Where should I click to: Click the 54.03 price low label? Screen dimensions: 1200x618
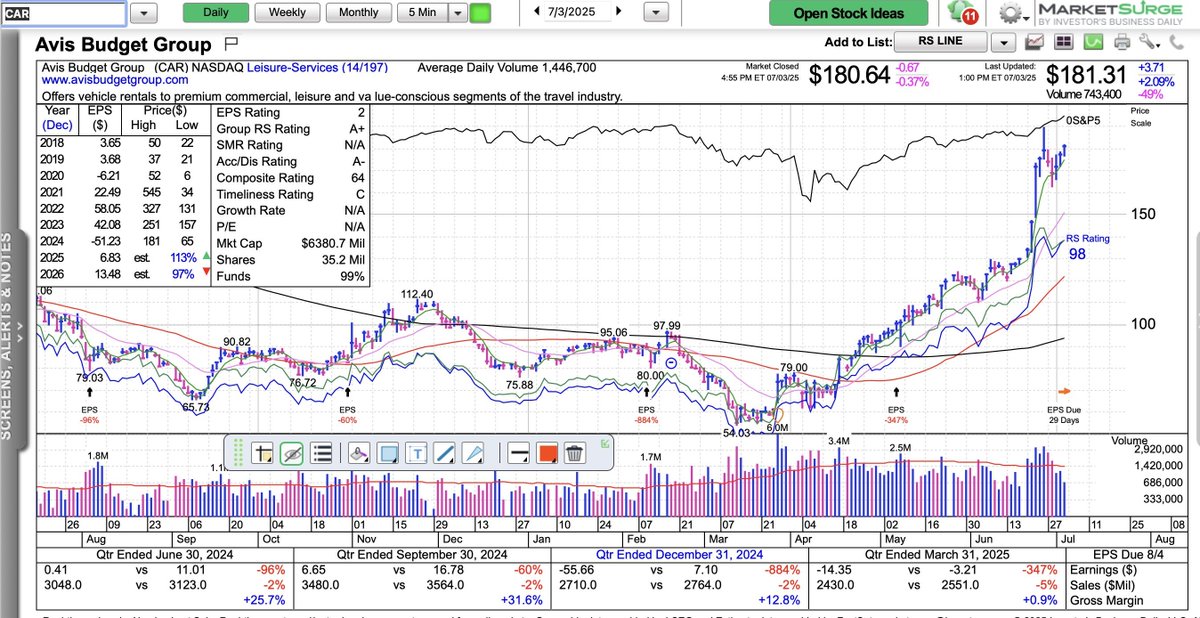(737, 431)
